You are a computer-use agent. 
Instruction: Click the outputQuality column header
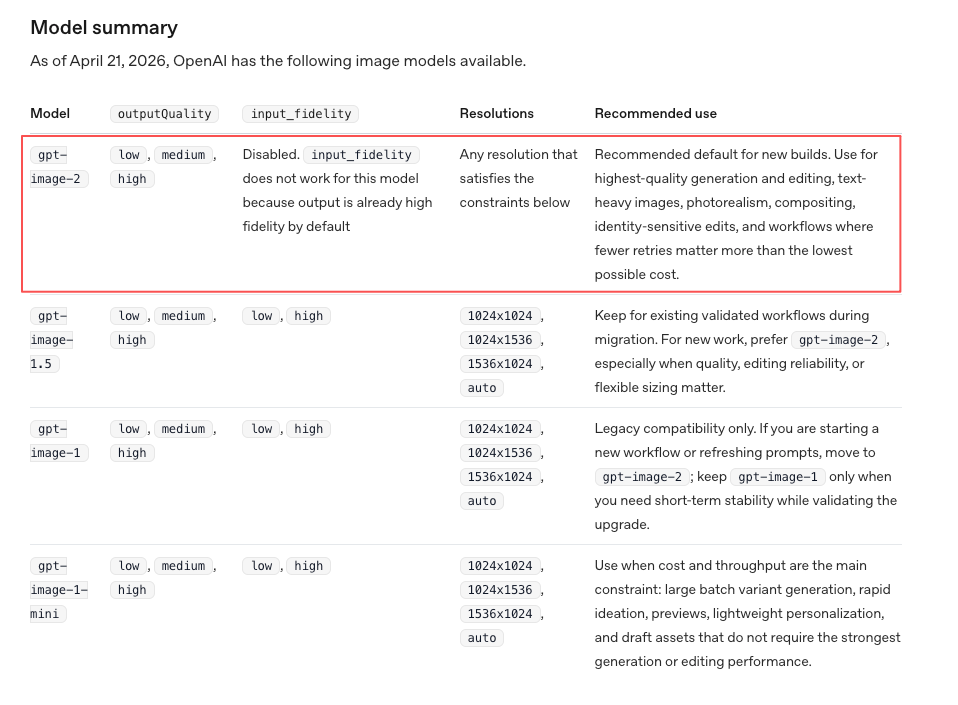[x=164, y=114]
